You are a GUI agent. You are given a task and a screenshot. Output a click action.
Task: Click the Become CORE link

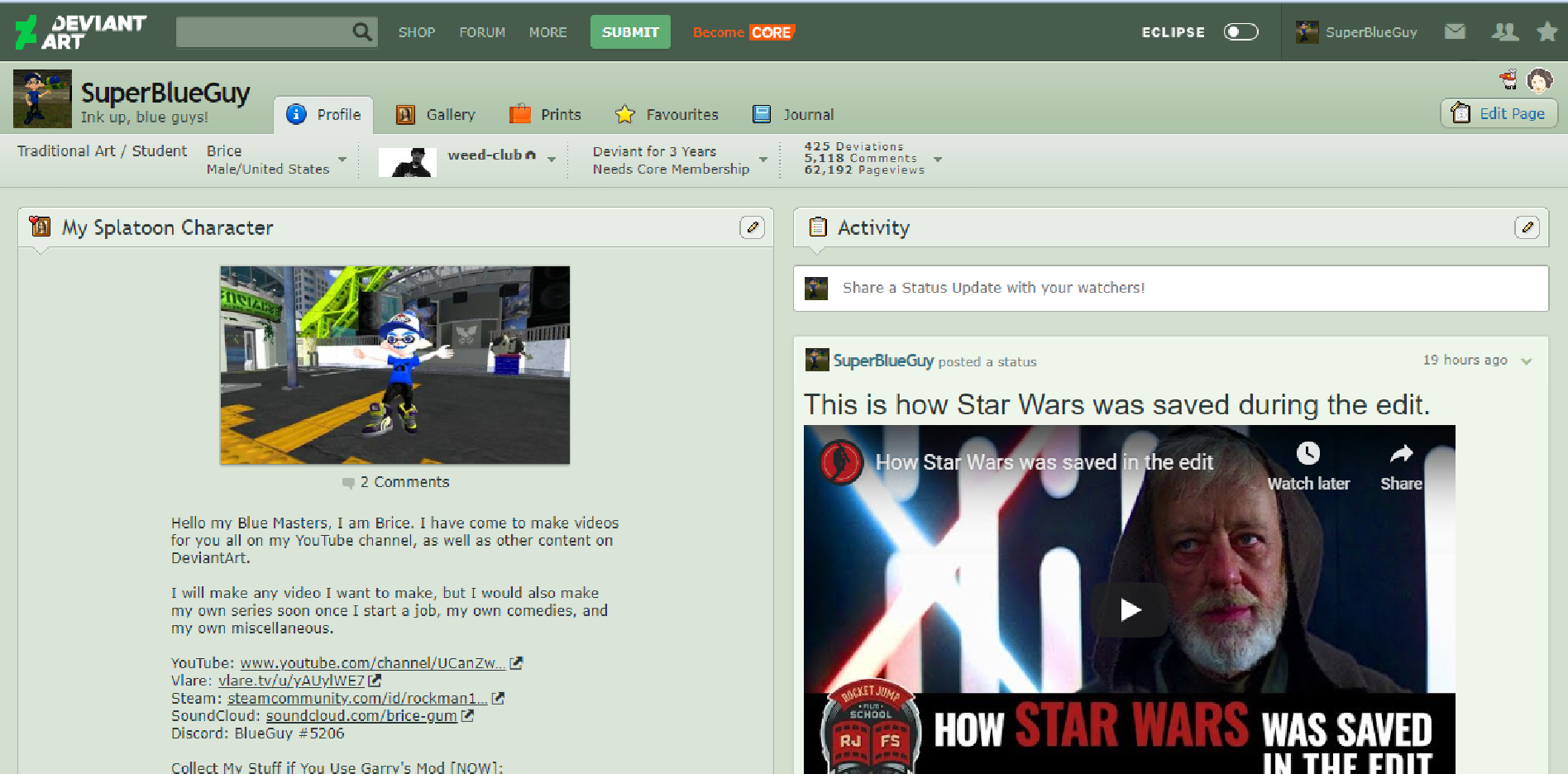[743, 32]
